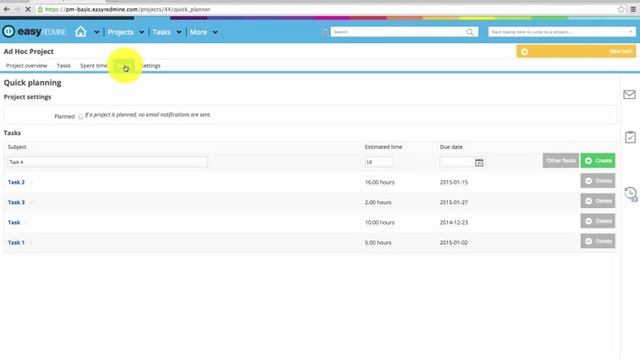Screen dimensions: 640x360
Task: Click the Other fields button
Action: tap(561, 160)
